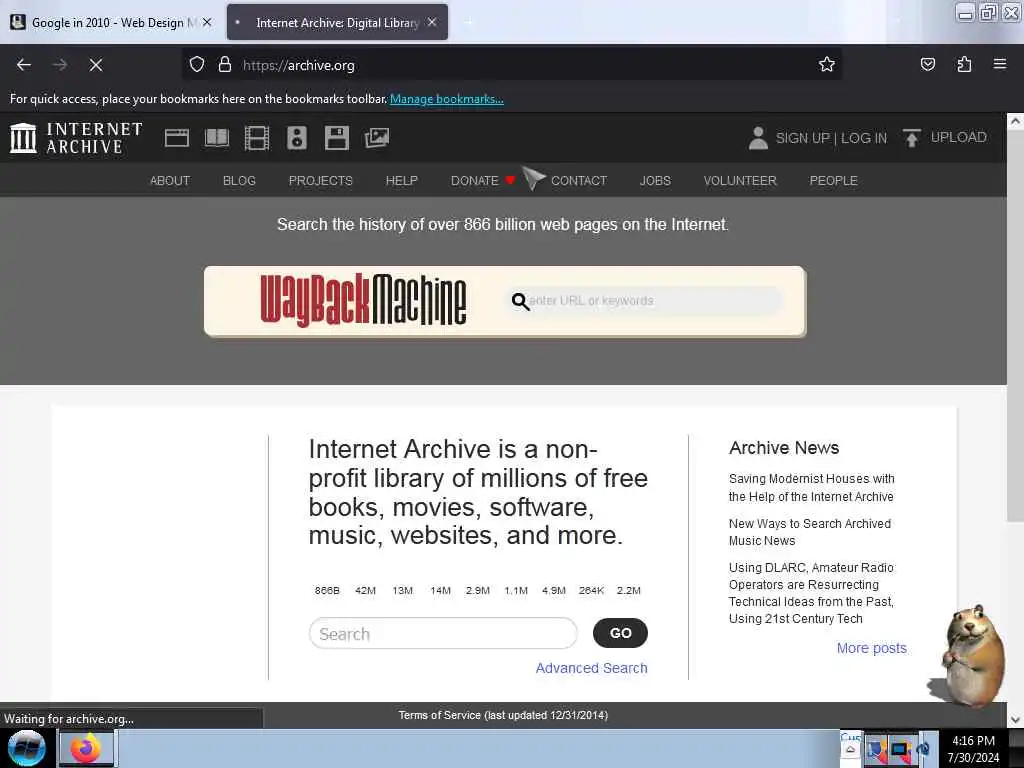
Task: Open the PEOPLE menu item
Action: tap(833, 180)
